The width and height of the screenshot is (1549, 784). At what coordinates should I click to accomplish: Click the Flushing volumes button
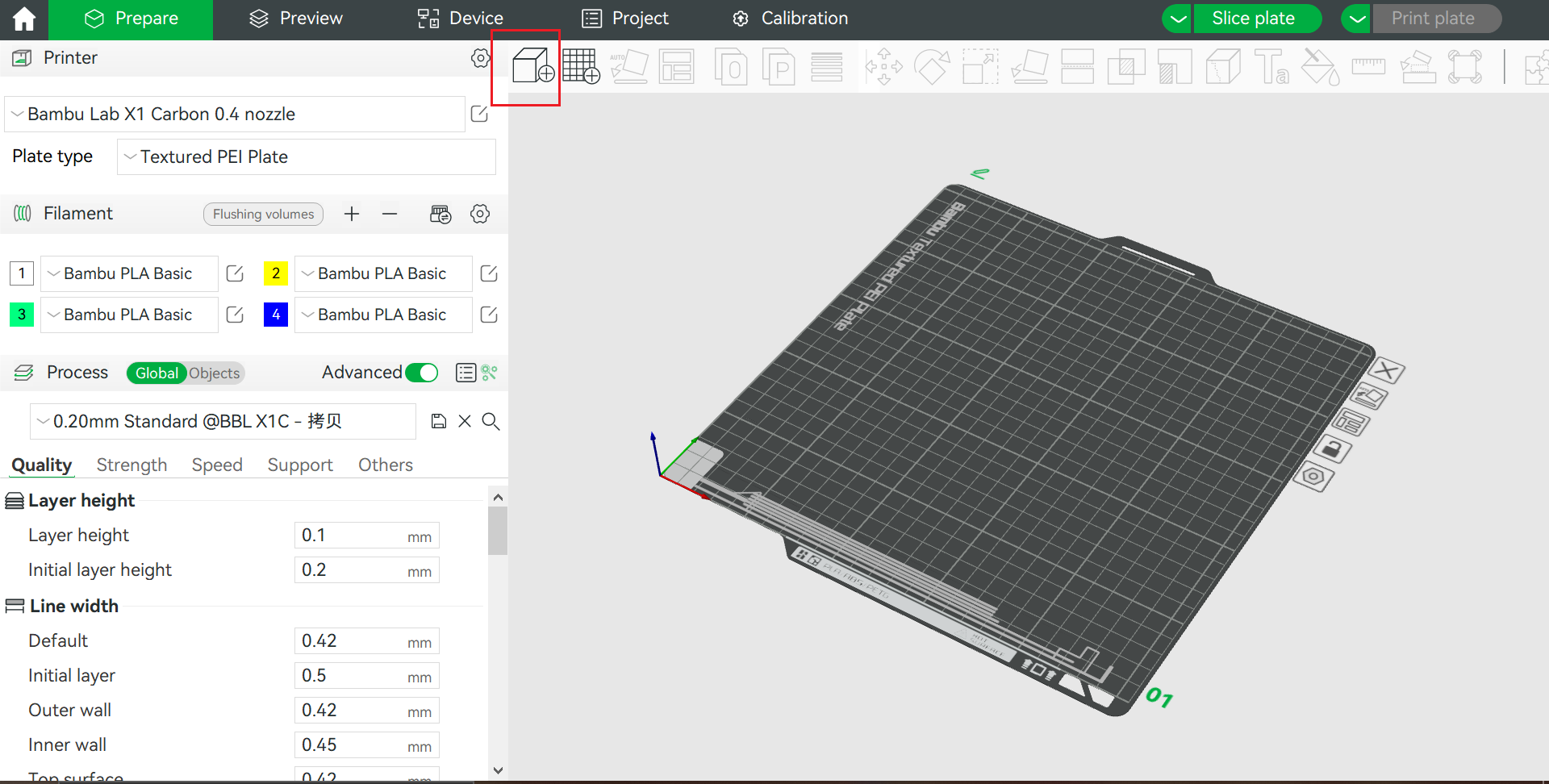point(263,214)
